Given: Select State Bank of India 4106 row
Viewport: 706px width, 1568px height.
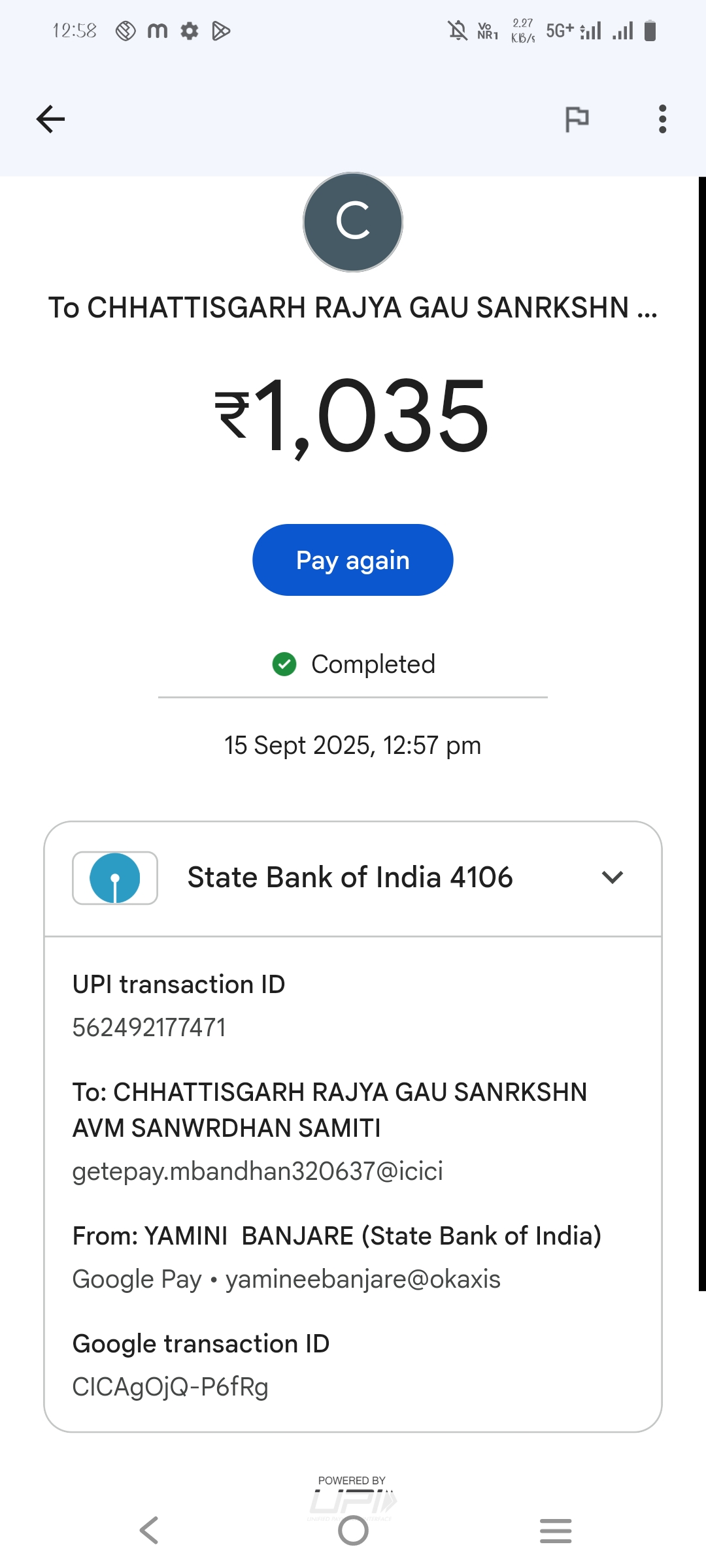Looking at the screenshot, I should (x=350, y=877).
